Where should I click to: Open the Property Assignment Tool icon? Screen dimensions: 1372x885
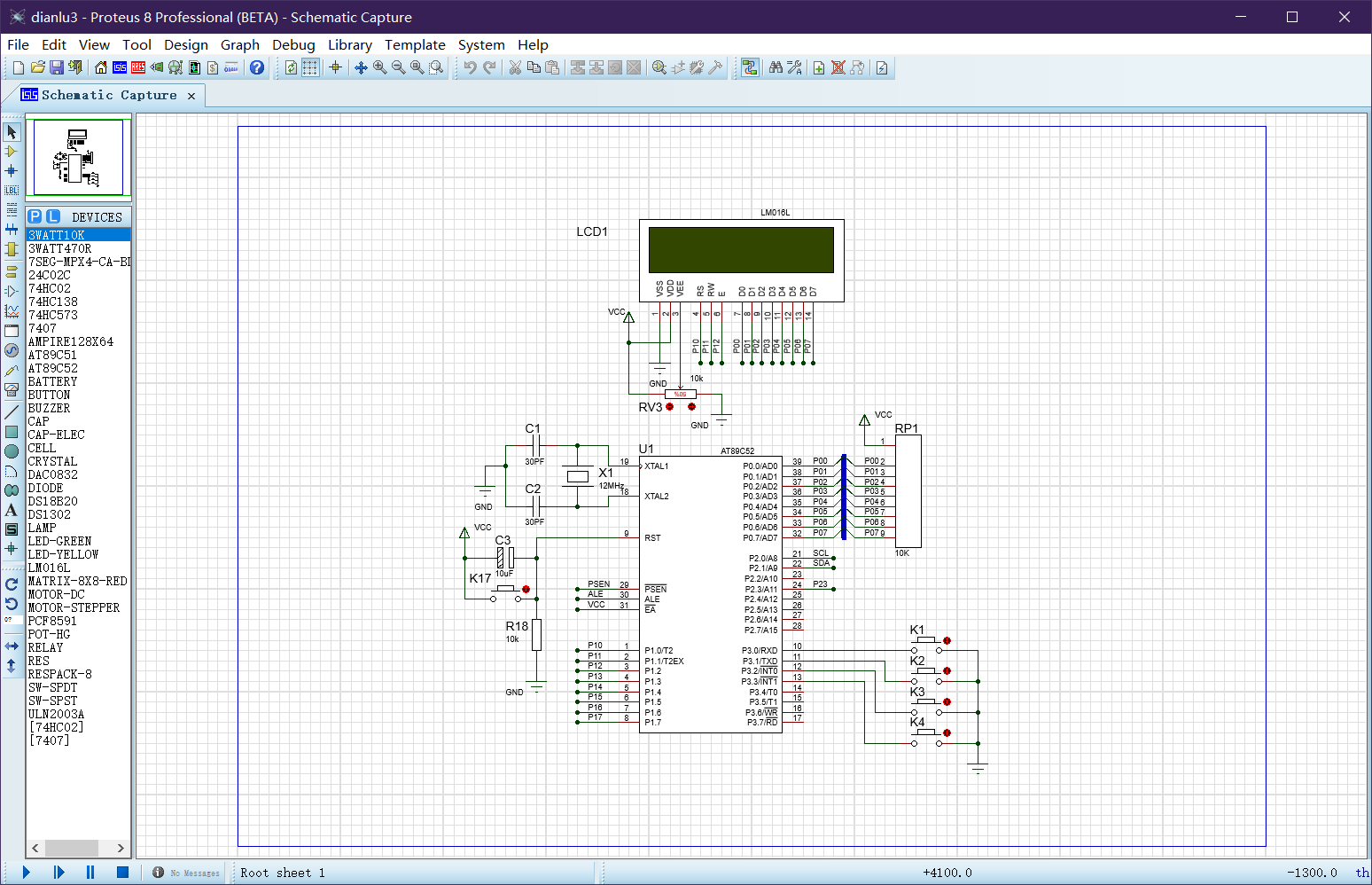tap(794, 67)
